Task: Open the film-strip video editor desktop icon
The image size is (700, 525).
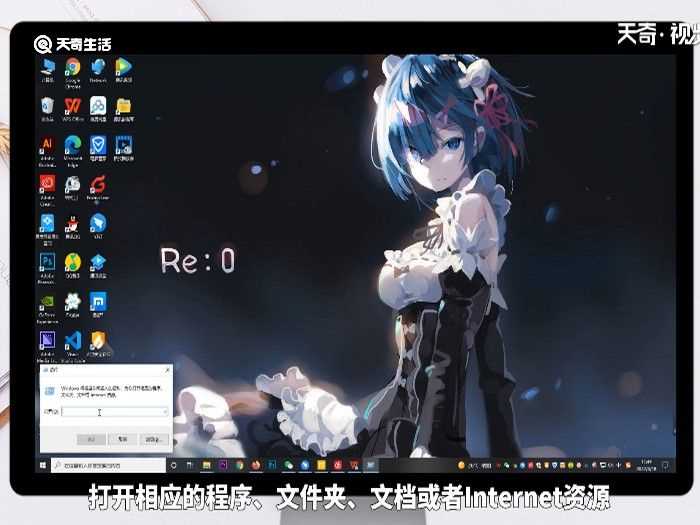Action: [x=124, y=148]
